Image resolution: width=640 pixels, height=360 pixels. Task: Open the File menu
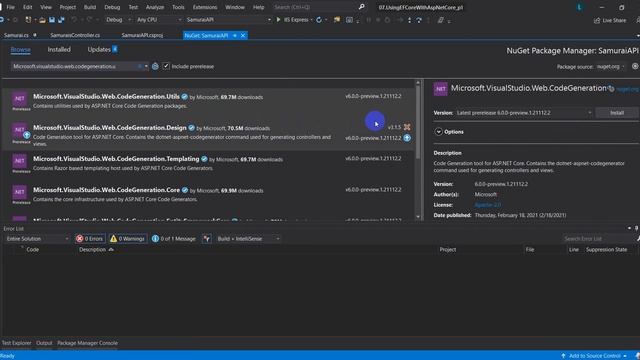[11, 7]
